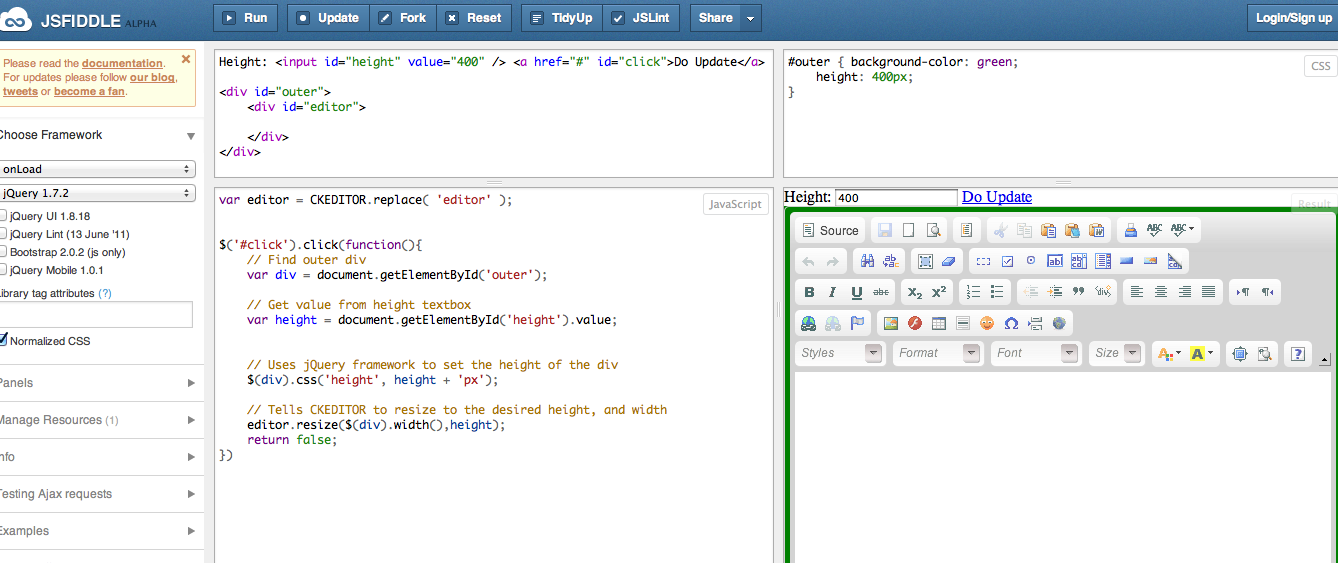Viewport: 1338px width, 563px height.
Task: Center align the text
Action: (x=1160, y=292)
